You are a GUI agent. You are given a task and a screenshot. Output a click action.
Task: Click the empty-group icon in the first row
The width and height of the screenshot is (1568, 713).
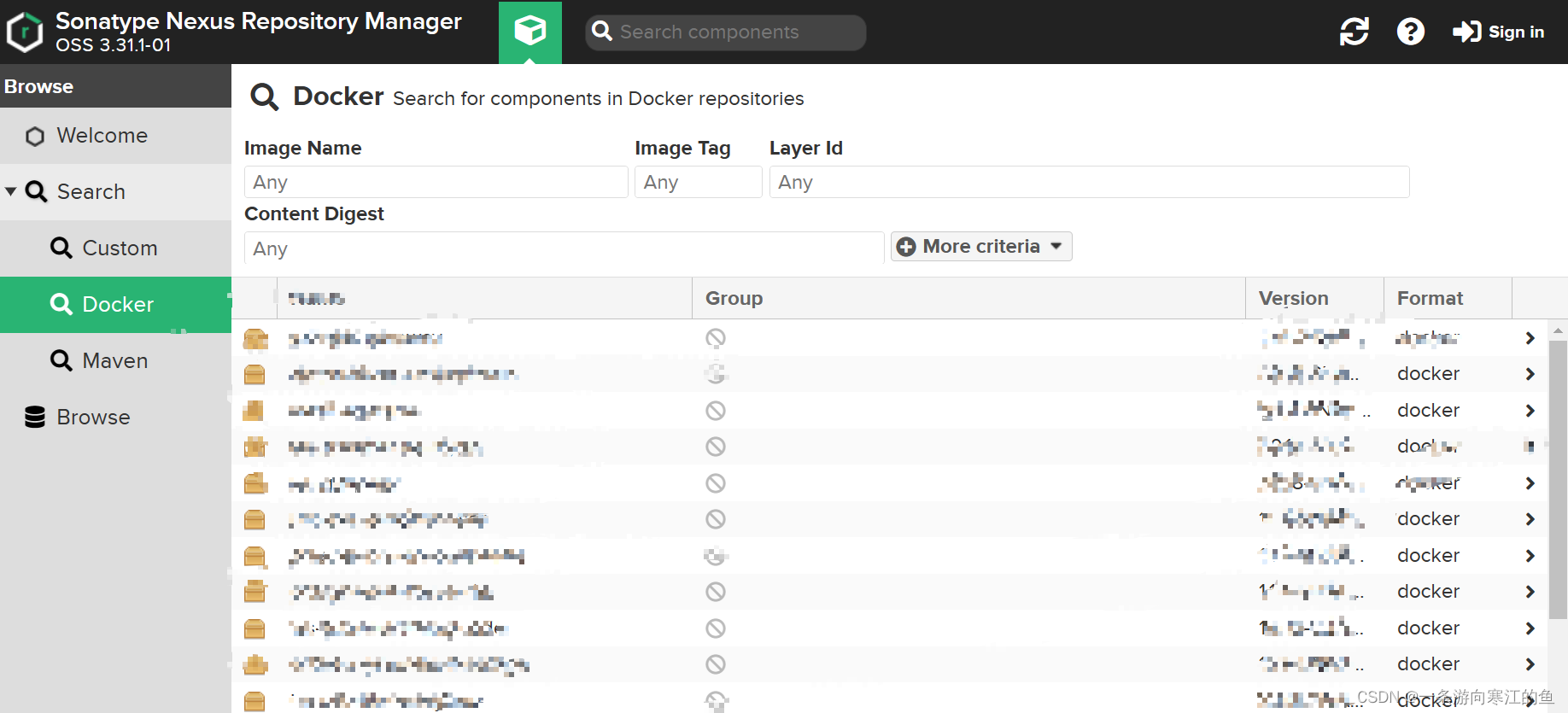pos(716,338)
